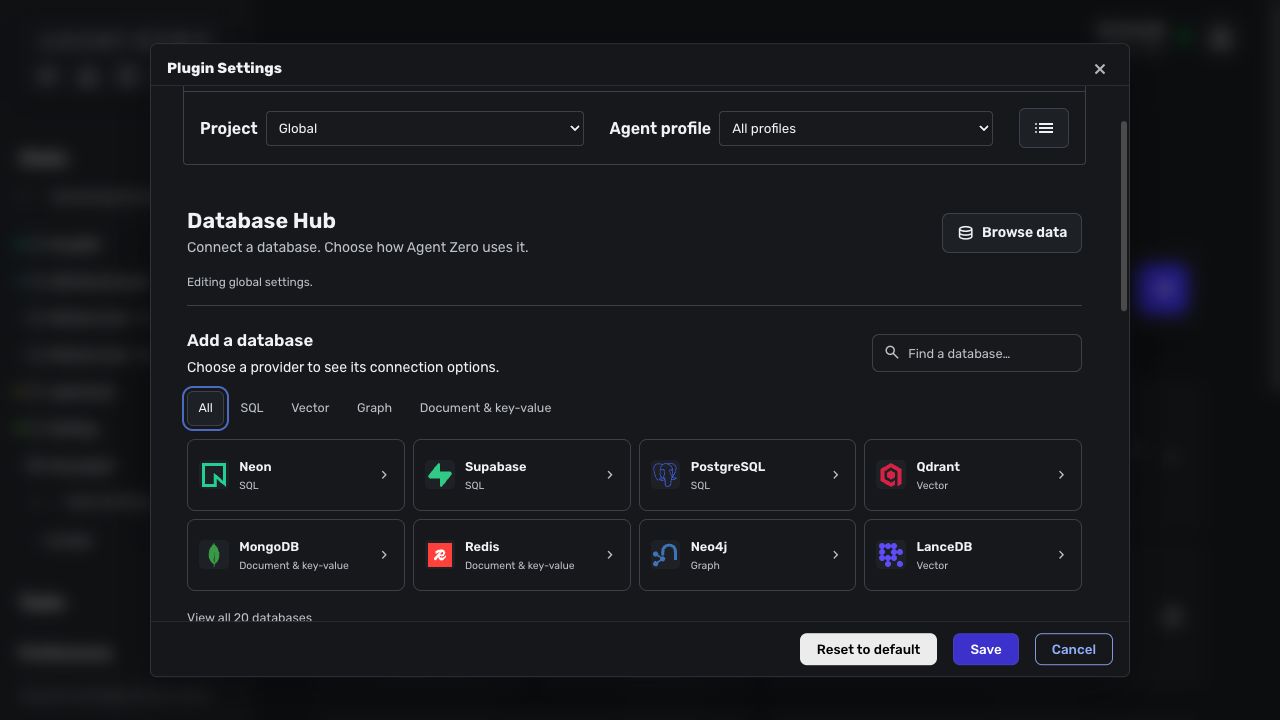Click the dialog vertical scrollbar
1280x720 pixels.
click(1124, 216)
